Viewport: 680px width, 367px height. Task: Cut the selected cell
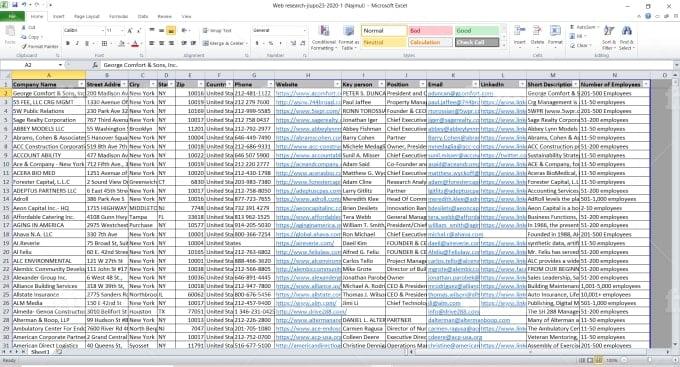pyautogui.click(x=29, y=27)
